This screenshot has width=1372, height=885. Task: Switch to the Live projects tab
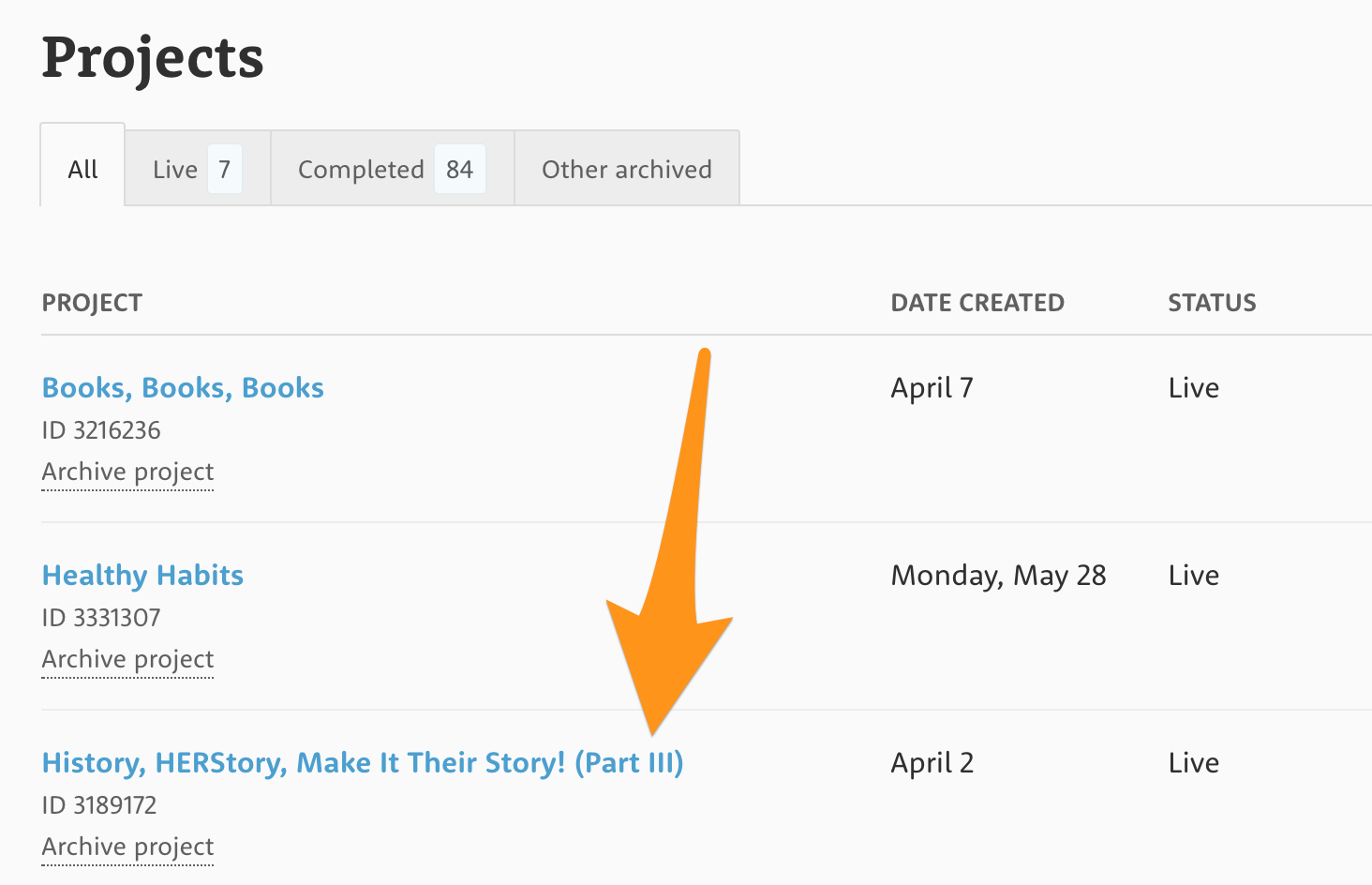pyautogui.click(x=198, y=169)
